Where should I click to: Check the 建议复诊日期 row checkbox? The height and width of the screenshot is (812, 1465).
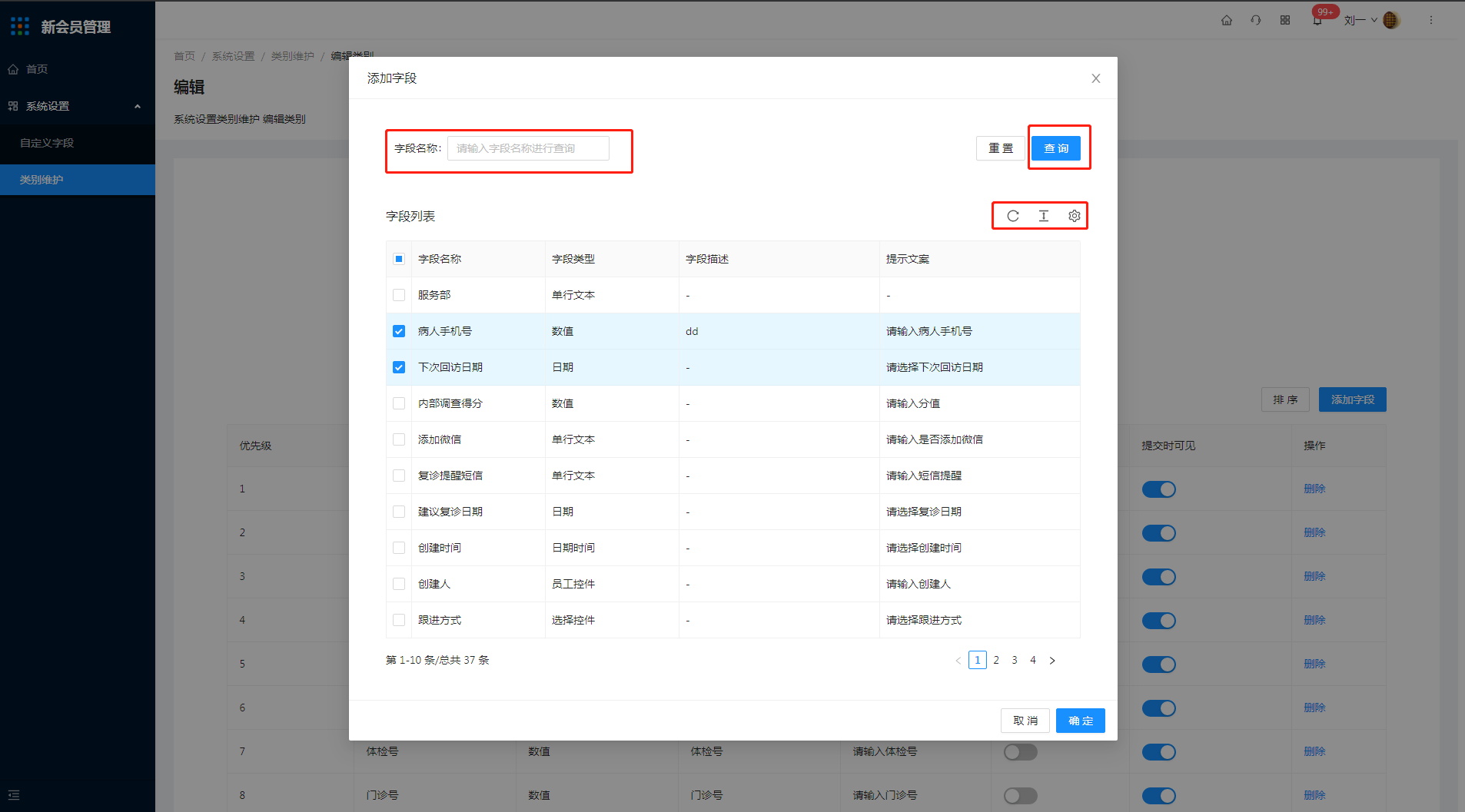pyautogui.click(x=399, y=512)
